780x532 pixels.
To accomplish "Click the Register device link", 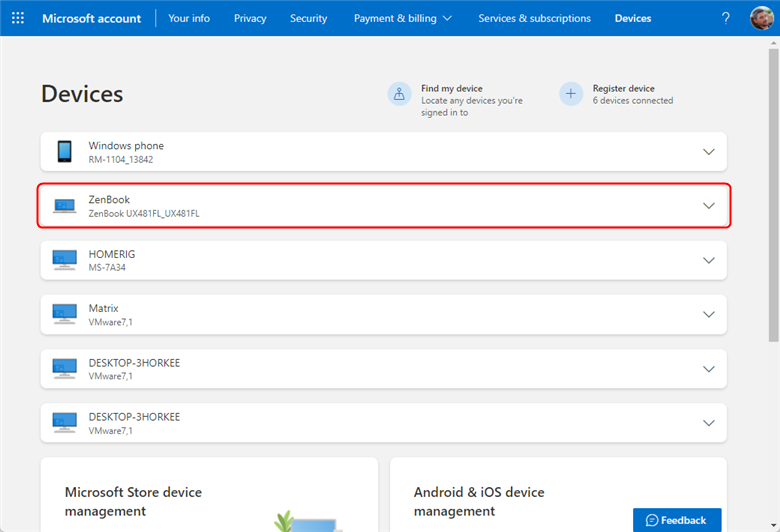I will pyautogui.click(x=623, y=88).
